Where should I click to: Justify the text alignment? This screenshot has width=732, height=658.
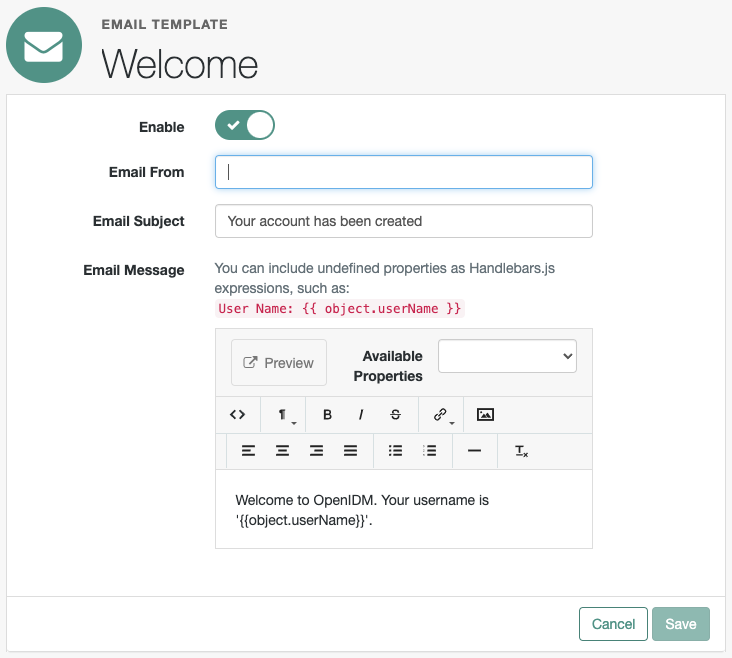coord(350,451)
